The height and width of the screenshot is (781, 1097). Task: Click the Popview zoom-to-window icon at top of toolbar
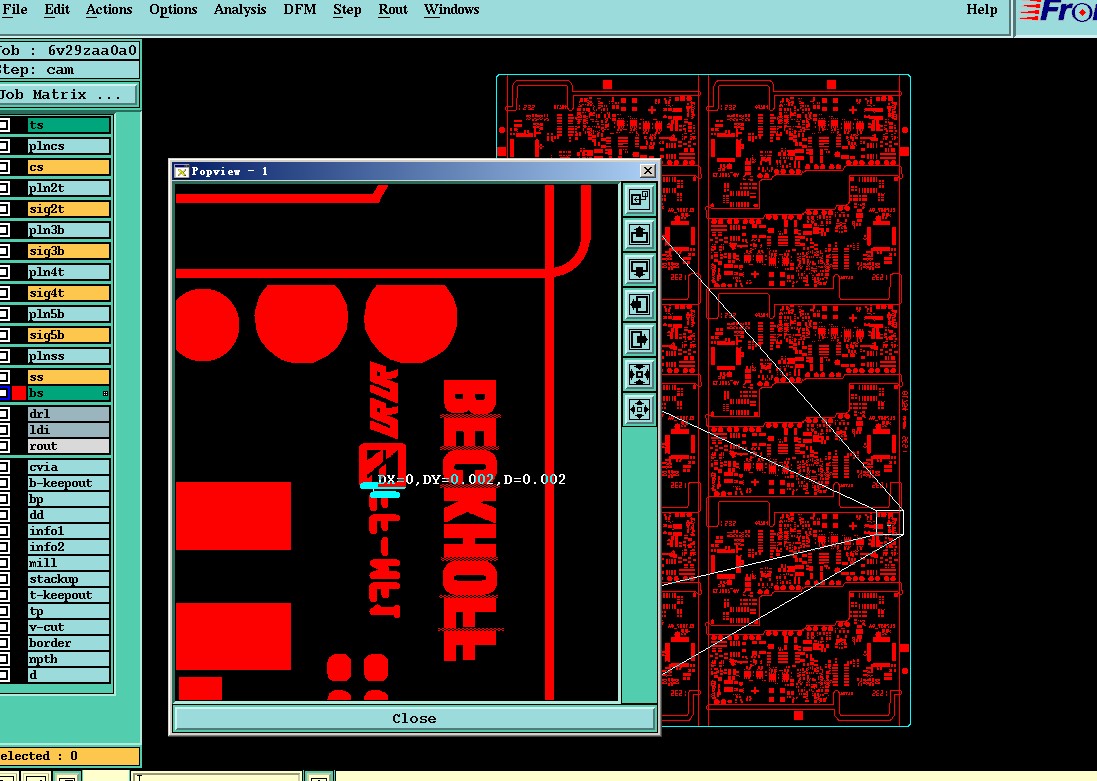[639, 199]
